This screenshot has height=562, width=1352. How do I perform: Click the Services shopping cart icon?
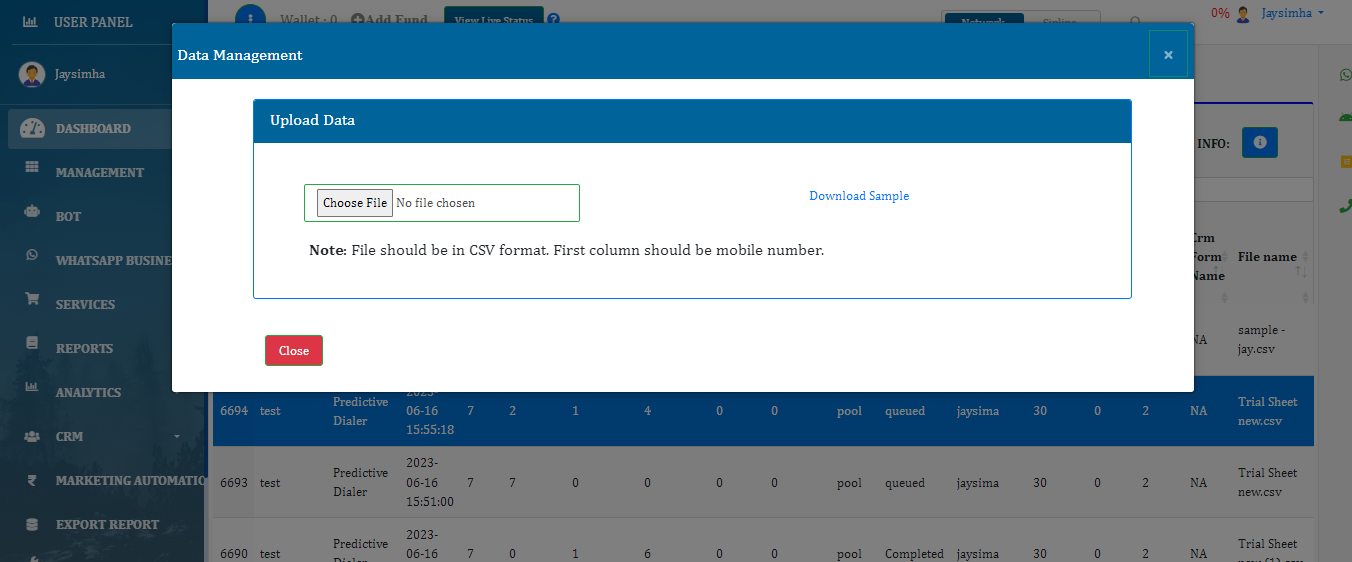[x=32, y=303]
